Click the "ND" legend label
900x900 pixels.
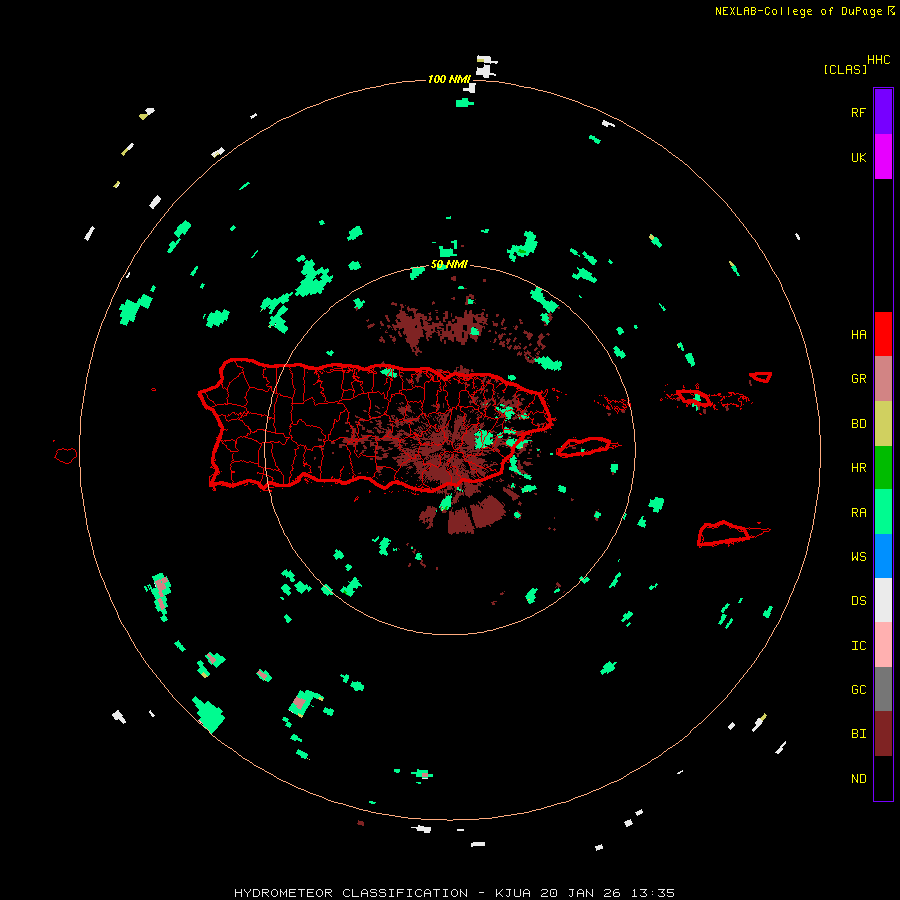pyautogui.click(x=858, y=779)
